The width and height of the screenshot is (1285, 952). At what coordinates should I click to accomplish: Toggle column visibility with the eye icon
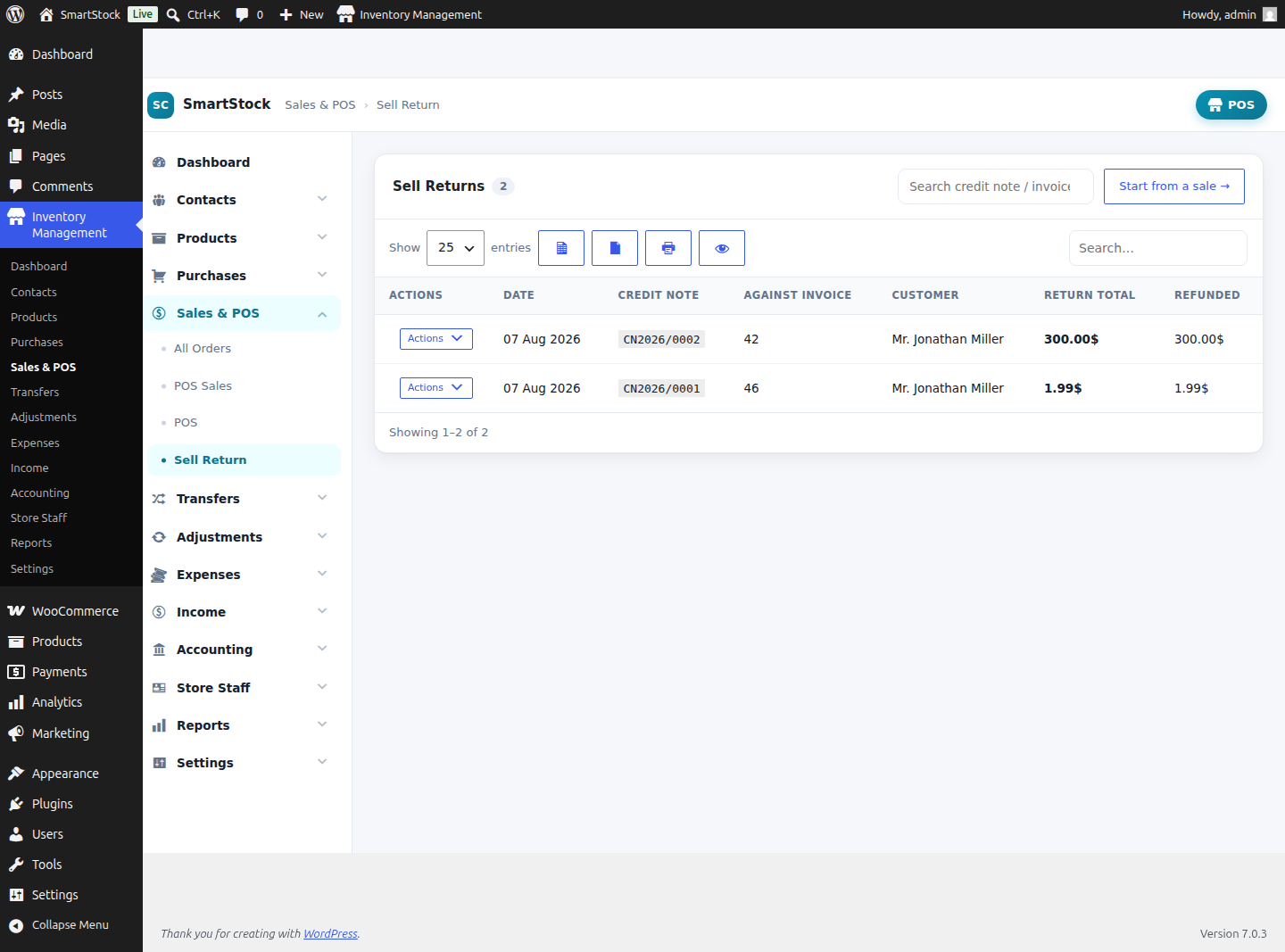722,248
